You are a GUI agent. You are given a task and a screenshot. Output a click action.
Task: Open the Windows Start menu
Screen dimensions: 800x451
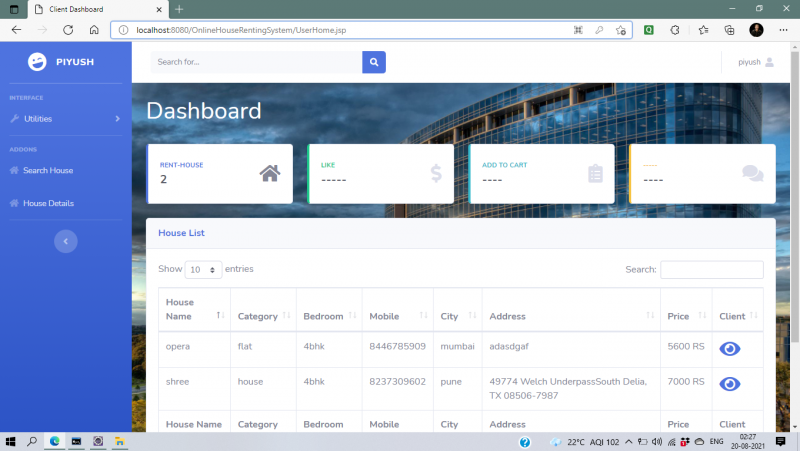pyautogui.click(x=10, y=442)
